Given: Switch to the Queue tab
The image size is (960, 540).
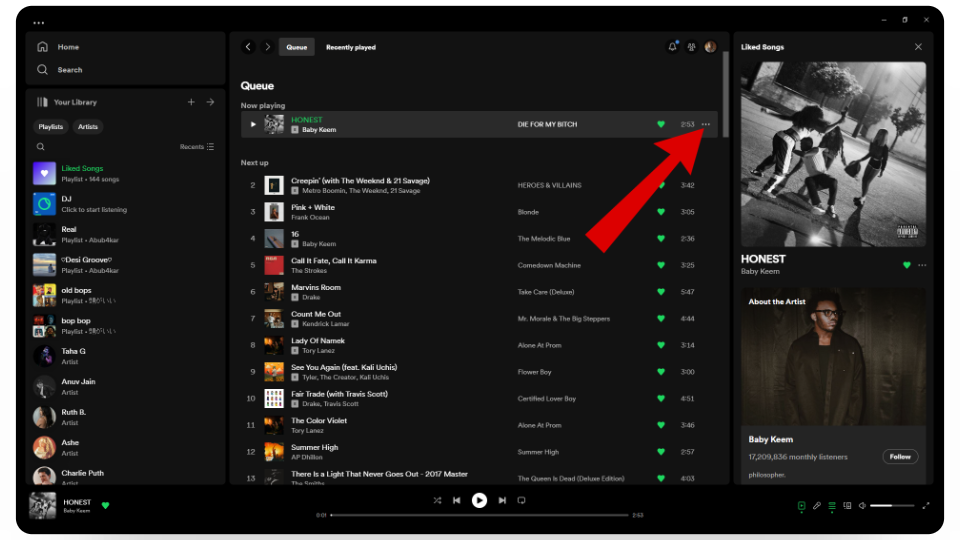Looking at the screenshot, I should [x=296, y=47].
